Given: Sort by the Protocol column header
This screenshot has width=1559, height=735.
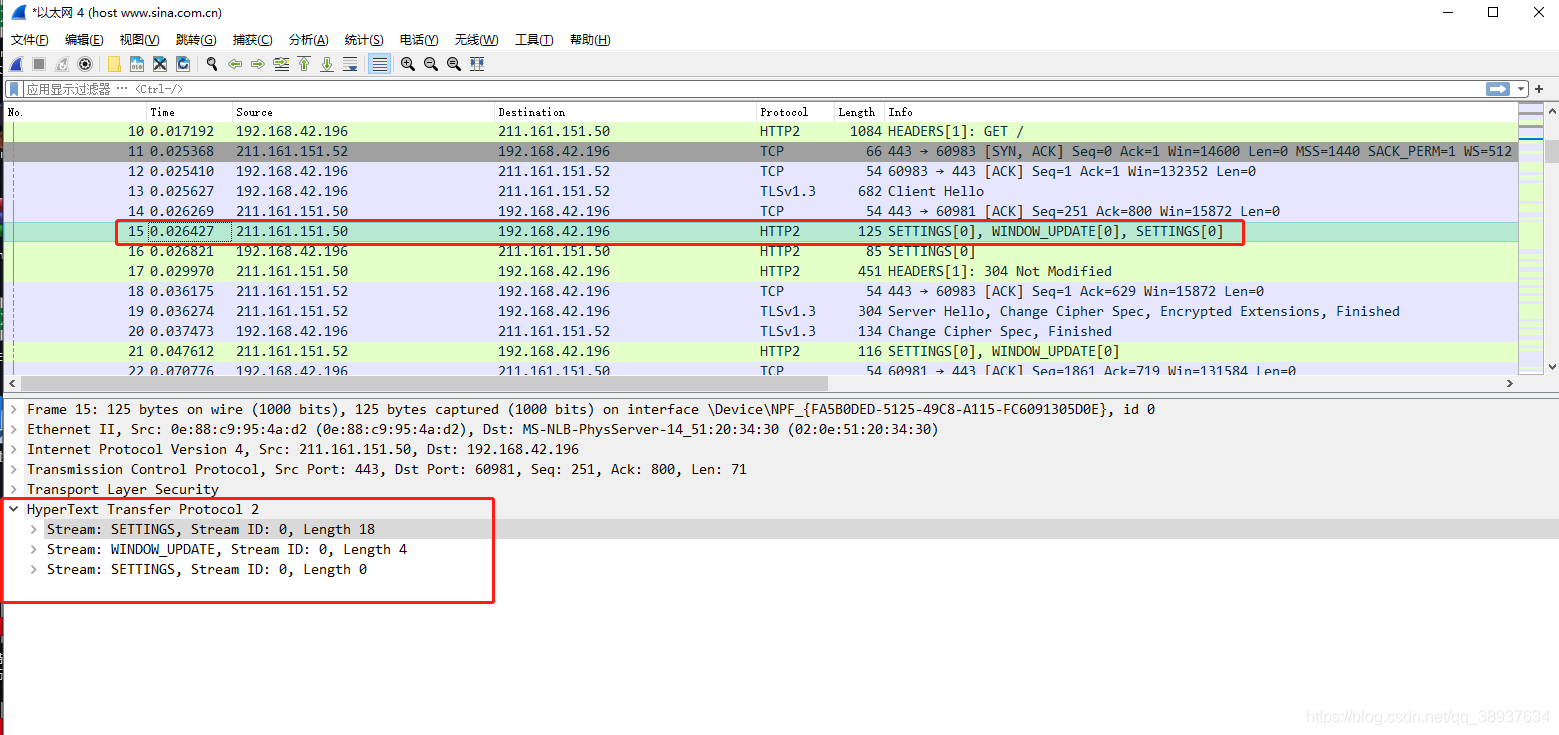Looking at the screenshot, I should point(796,112).
